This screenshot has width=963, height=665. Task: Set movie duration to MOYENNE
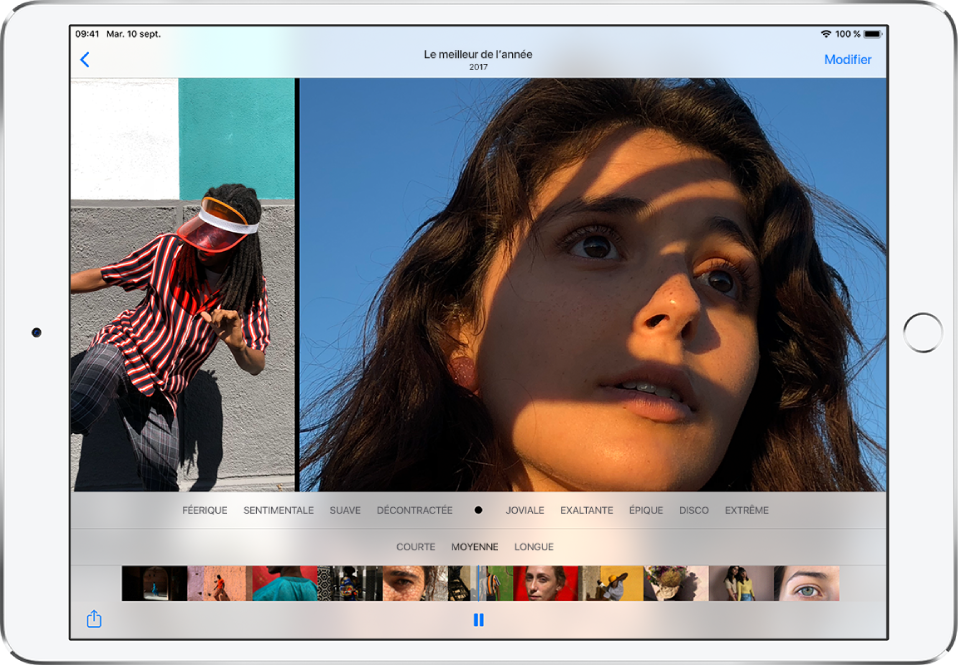pos(475,546)
